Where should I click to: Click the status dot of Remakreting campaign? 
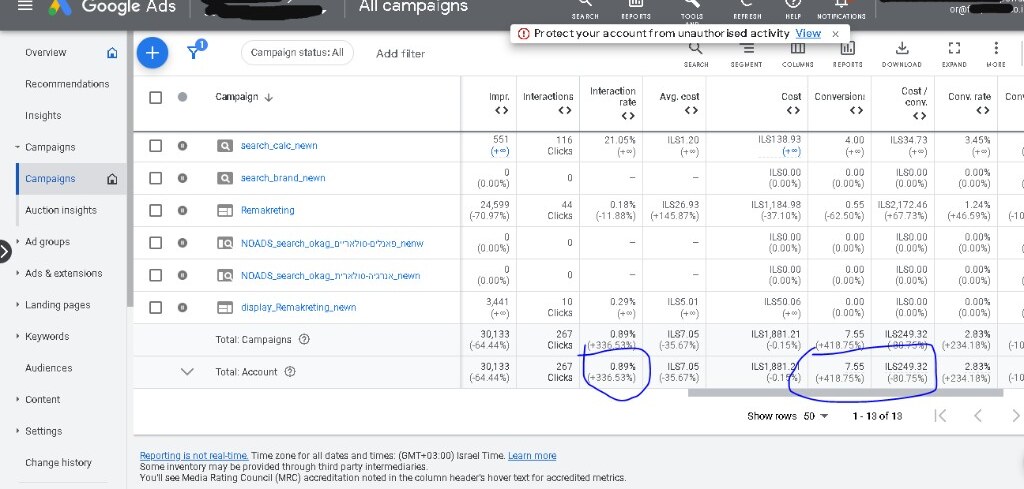tap(182, 210)
